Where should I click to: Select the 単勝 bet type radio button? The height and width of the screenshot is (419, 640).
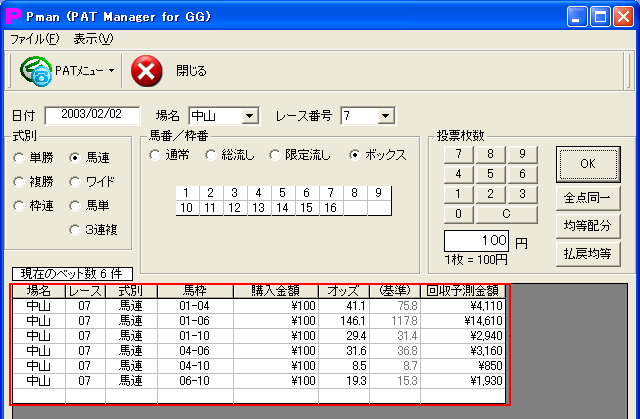point(20,157)
